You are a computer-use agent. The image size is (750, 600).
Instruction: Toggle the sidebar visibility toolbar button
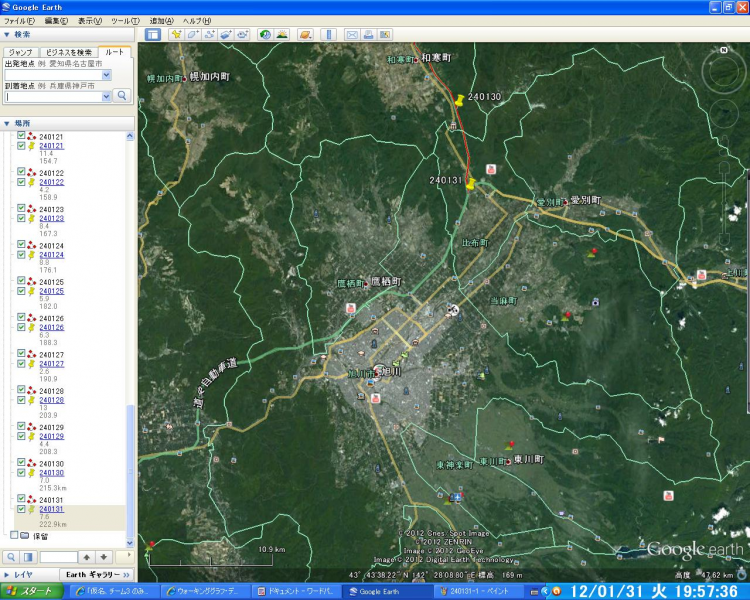(x=153, y=34)
